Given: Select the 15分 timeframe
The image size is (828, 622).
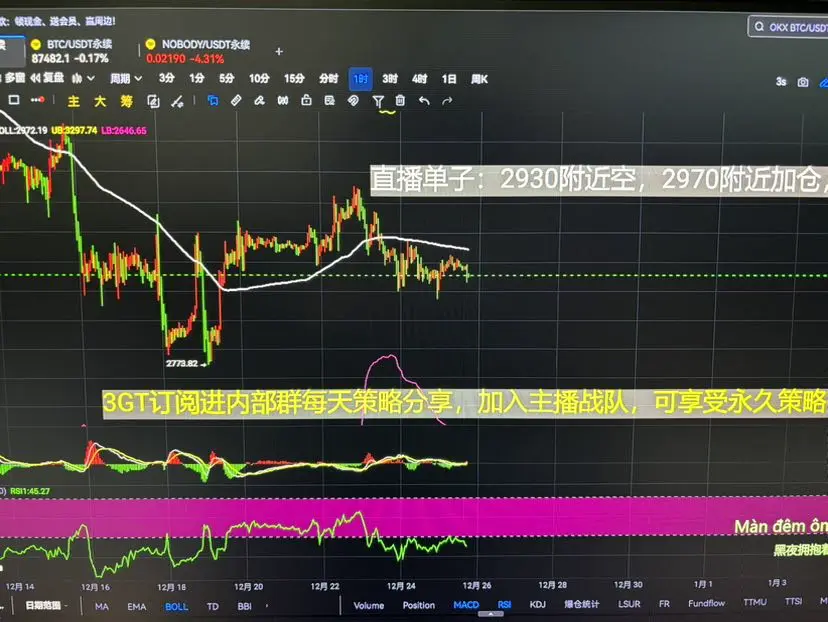Looking at the screenshot, I should point(294,79).
